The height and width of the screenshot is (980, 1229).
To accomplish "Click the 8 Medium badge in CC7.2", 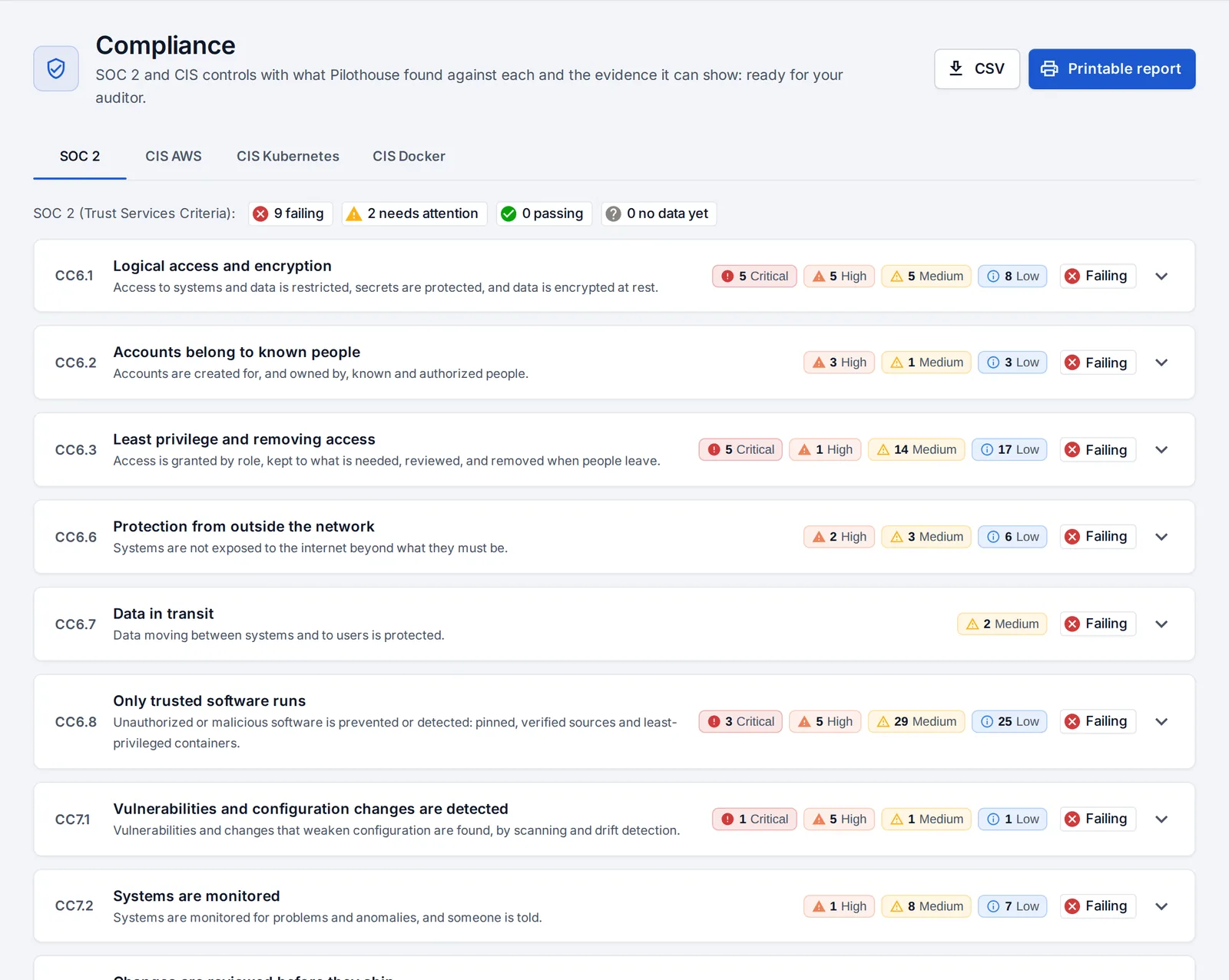I will (926, 906).
